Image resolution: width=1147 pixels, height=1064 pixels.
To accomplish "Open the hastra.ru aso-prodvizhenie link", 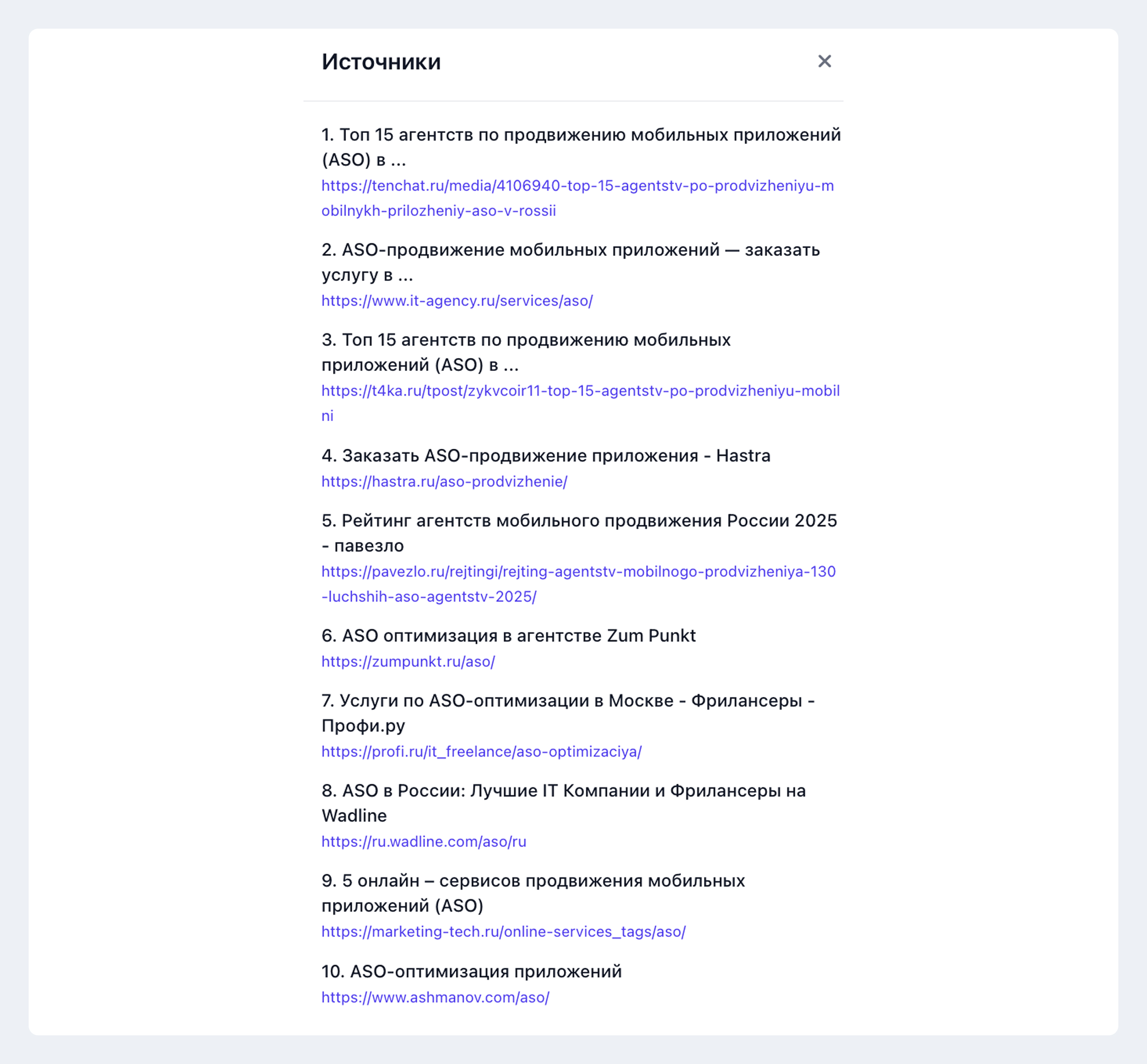I will coord(444,481).
